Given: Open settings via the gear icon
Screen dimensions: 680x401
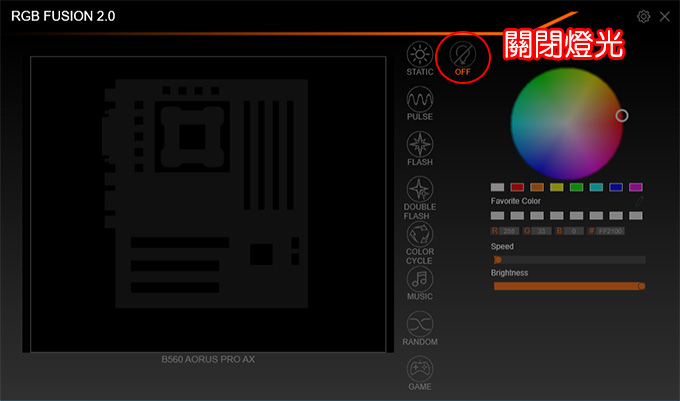Looking at the screenshot, I should [644, 16].
